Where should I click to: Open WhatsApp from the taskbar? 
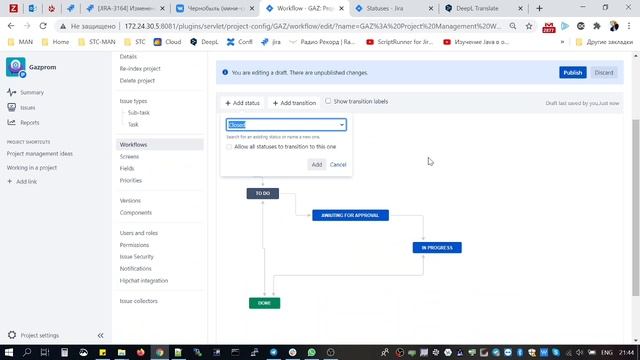pos(311,352)
